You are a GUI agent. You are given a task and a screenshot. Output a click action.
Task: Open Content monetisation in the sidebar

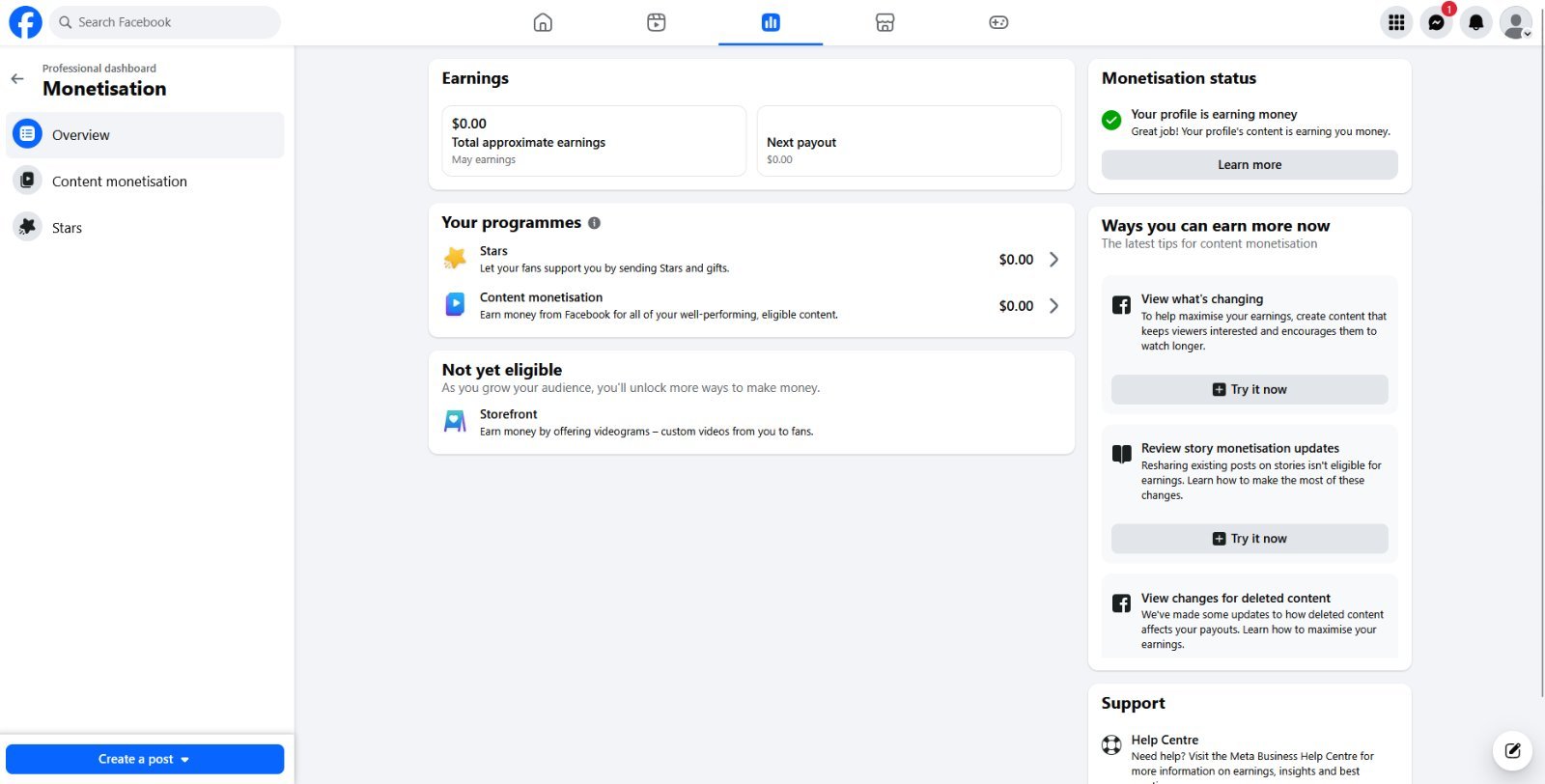[x=146, y=182]
